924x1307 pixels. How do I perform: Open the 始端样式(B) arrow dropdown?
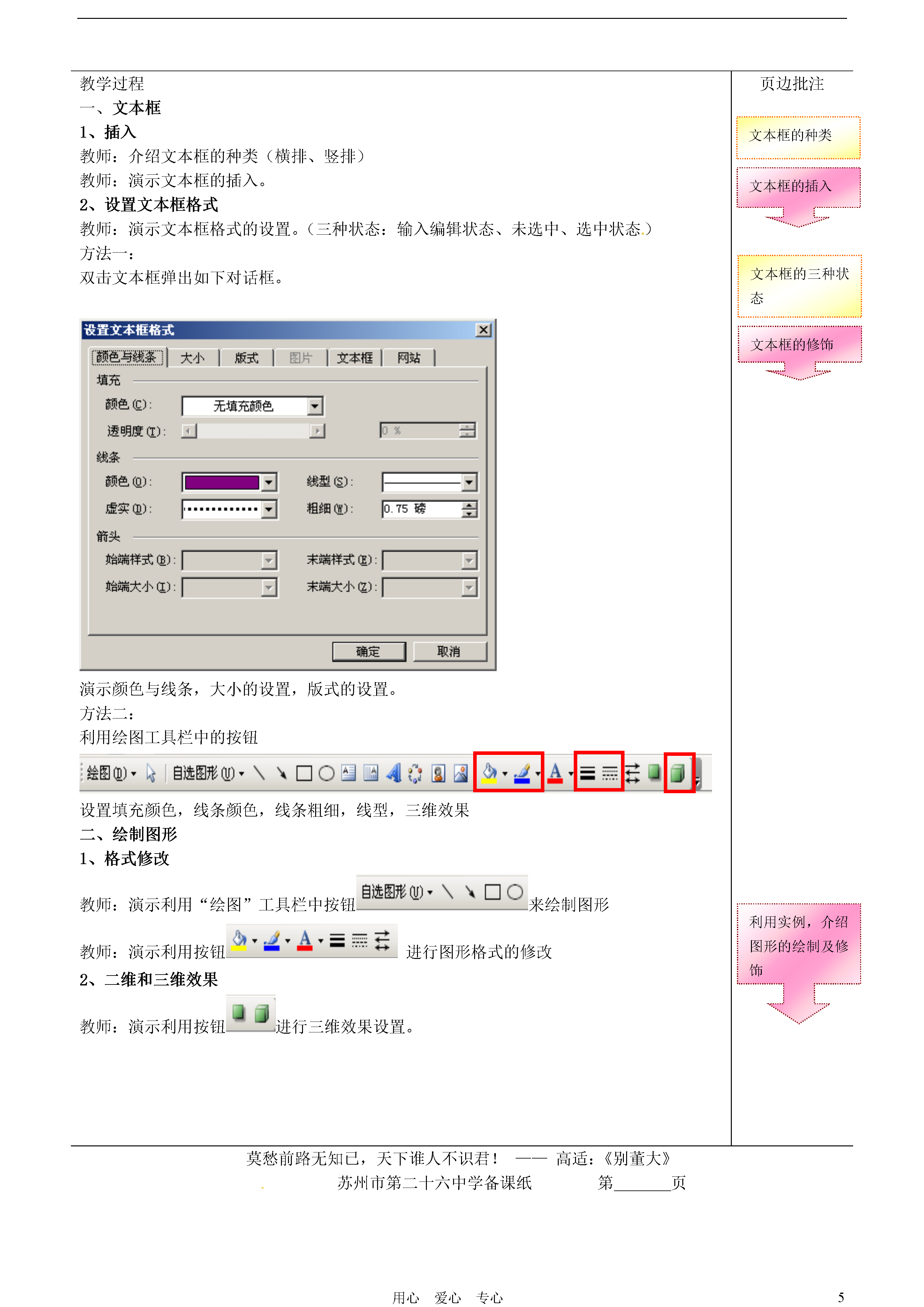pyautogui.click(x=230, y=560)
